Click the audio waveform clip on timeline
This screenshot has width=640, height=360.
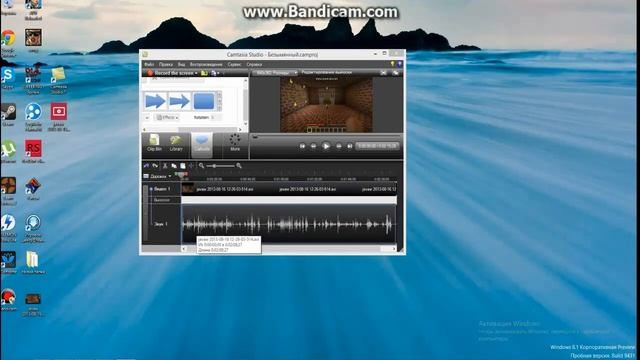pyautogui.click(x=289, y=224)
